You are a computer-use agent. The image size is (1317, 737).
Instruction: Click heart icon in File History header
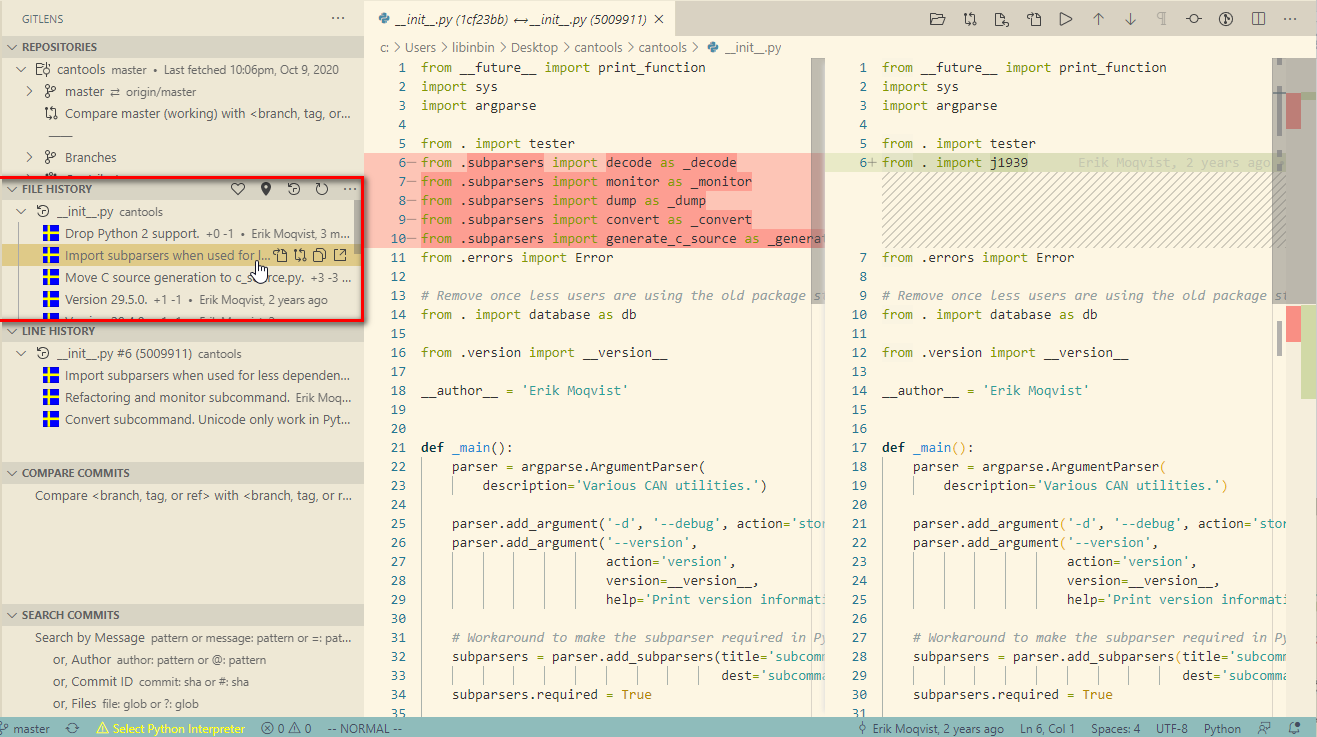pyautogui.click(x=238, y=189)
